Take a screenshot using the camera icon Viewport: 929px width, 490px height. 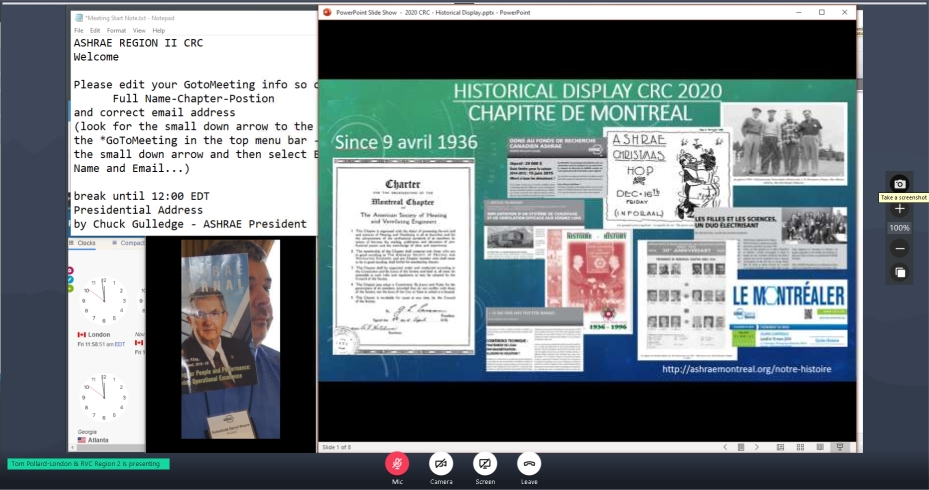(899, 184)
